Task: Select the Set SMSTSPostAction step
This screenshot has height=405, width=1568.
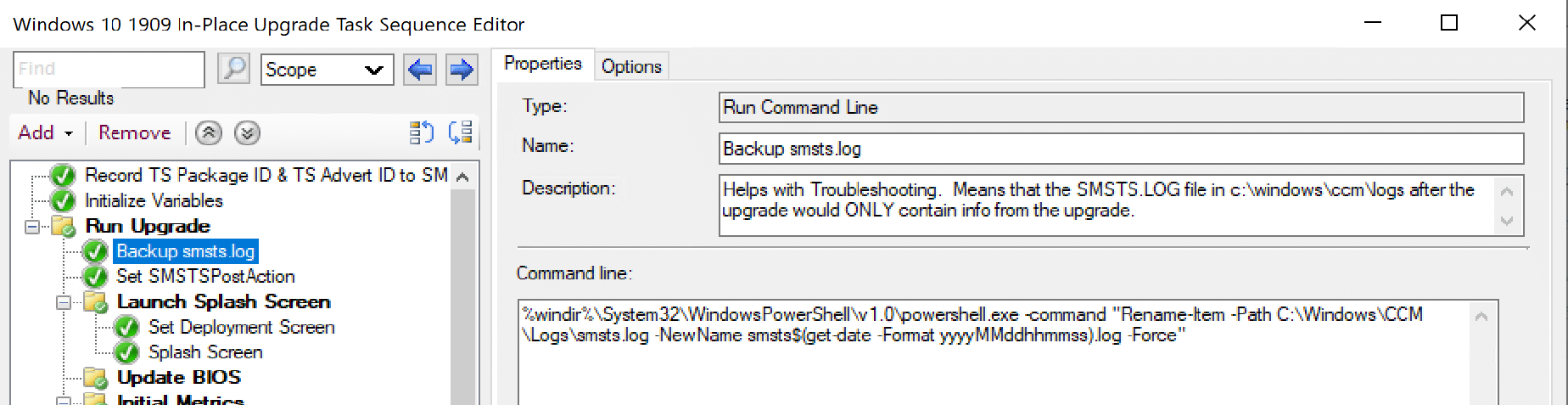Action: point(205,277)
